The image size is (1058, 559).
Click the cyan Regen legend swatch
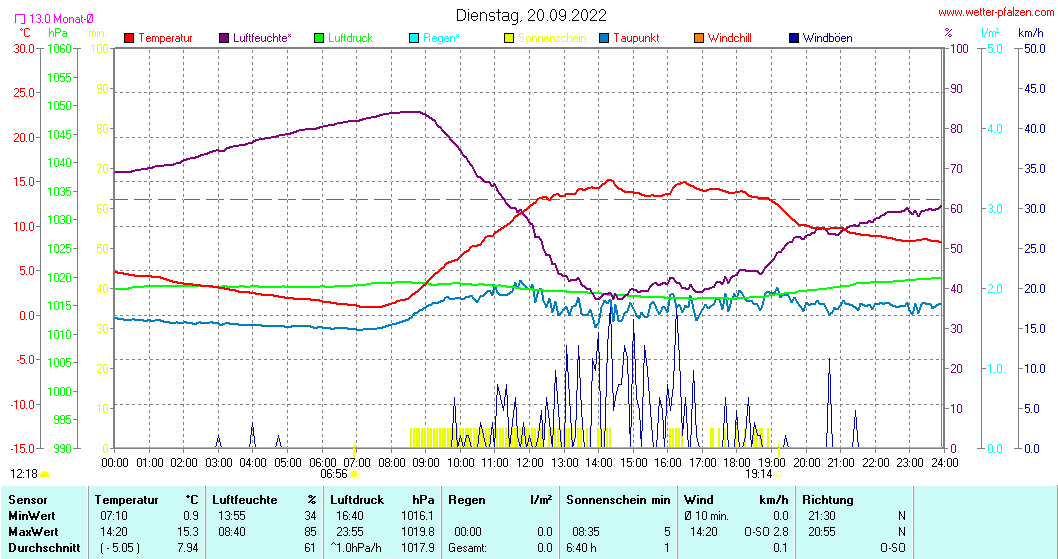pos(414,38)
